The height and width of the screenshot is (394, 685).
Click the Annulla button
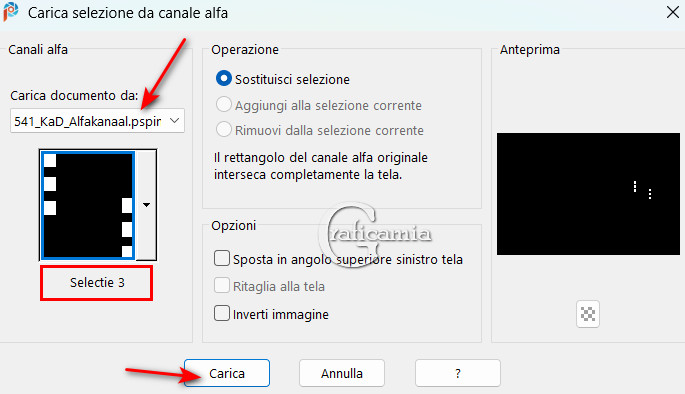pos(342,373)
